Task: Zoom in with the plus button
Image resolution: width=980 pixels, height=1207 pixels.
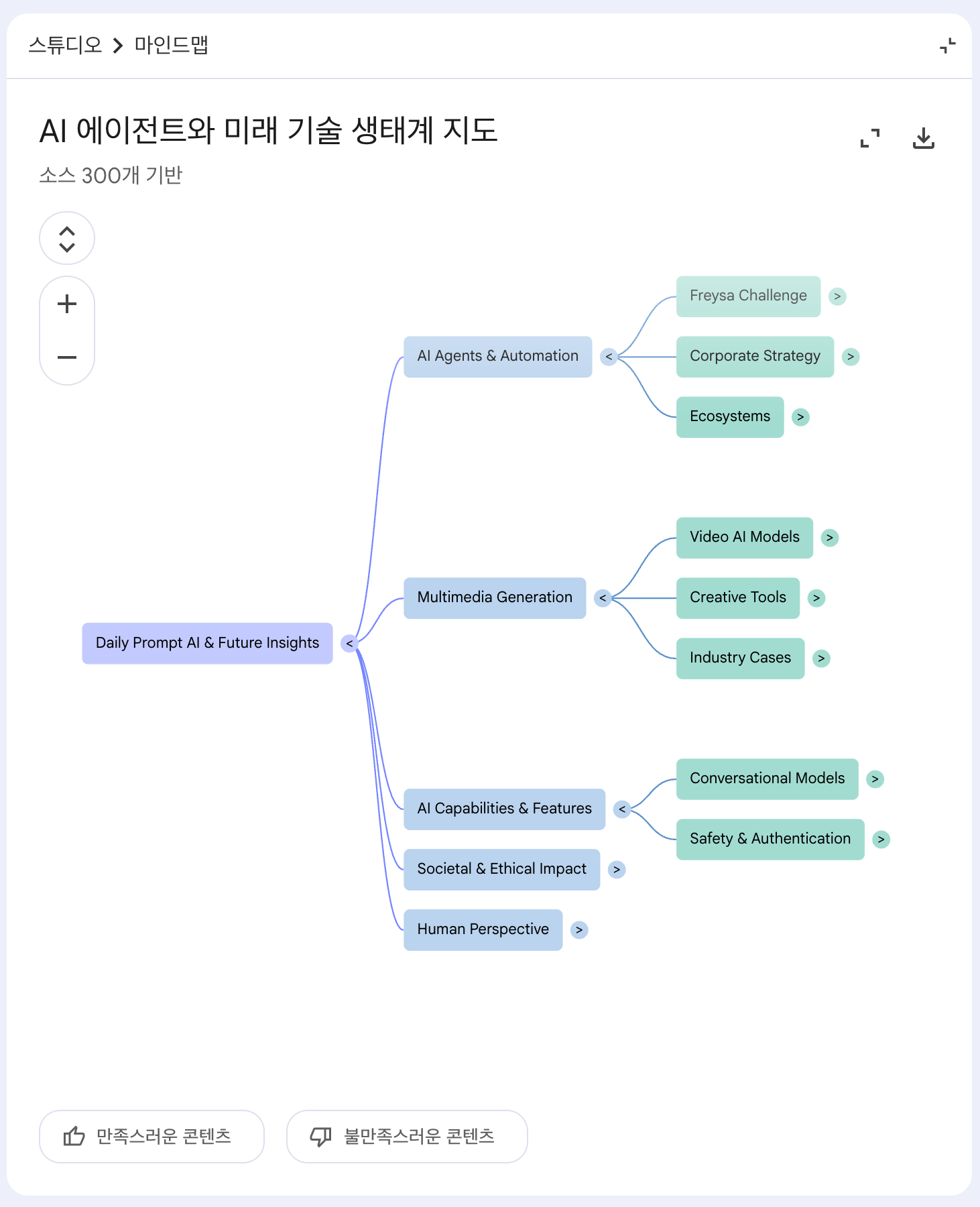Action: [x=67, y=304]
